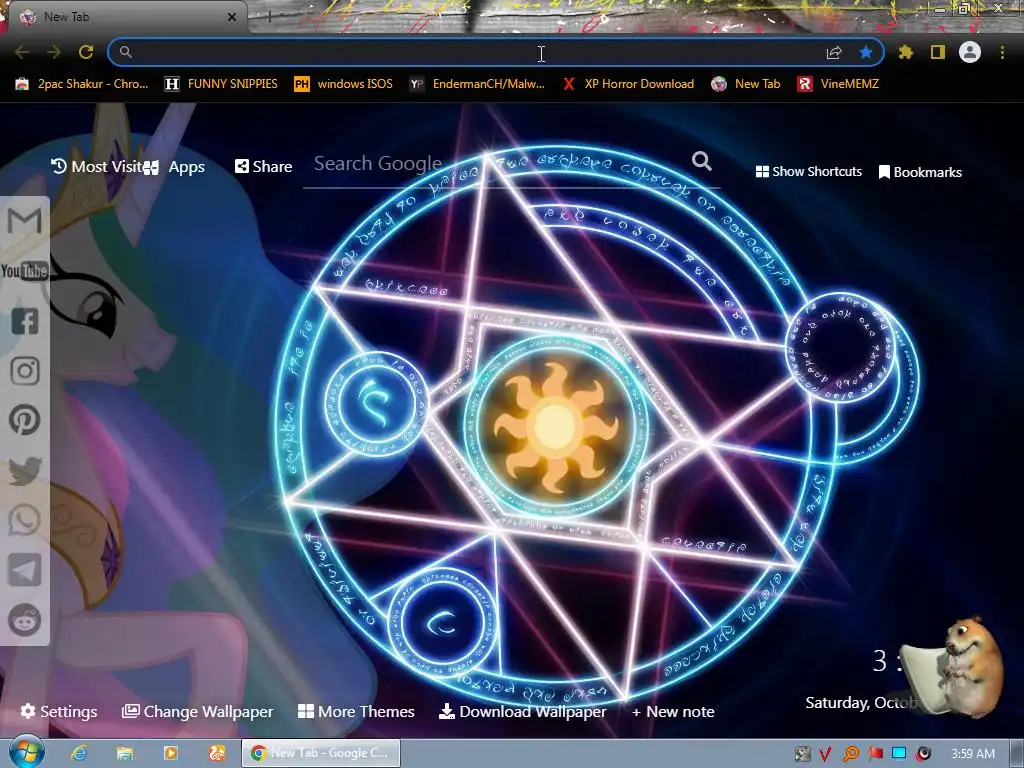Click the red V tray icon
The width and height of the screenshot is (1024, 768).
tap(825, 754)
